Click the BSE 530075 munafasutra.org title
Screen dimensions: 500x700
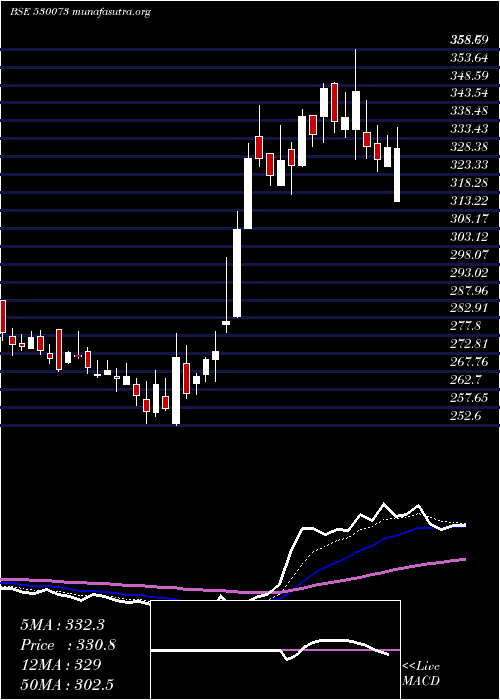pyautogui.click(x=80, y=12)
